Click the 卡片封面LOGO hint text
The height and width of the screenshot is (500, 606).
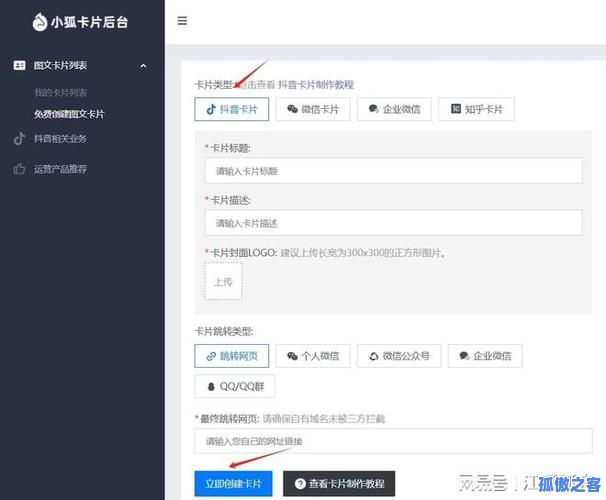pos(363,253)
